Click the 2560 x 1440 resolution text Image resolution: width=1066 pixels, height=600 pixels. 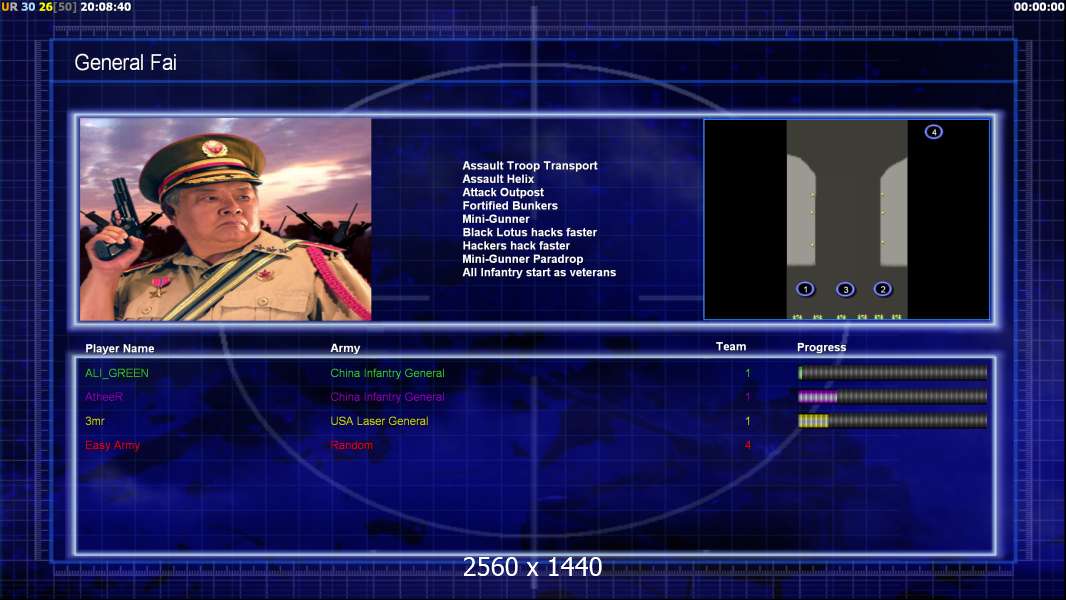(532, 567)
